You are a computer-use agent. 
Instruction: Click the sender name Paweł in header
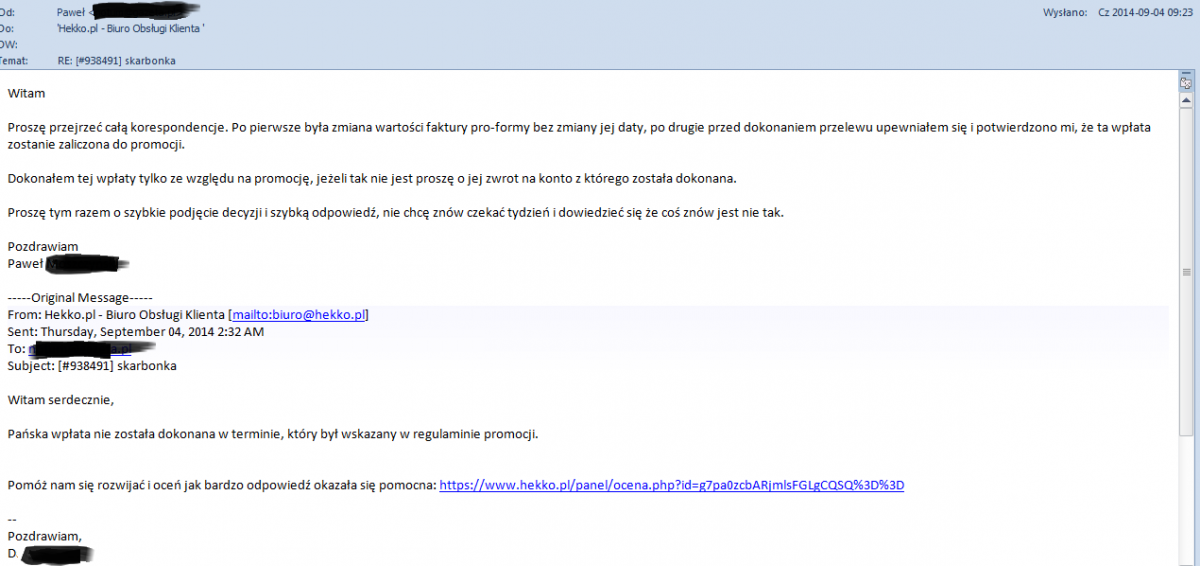coord(73,12)
